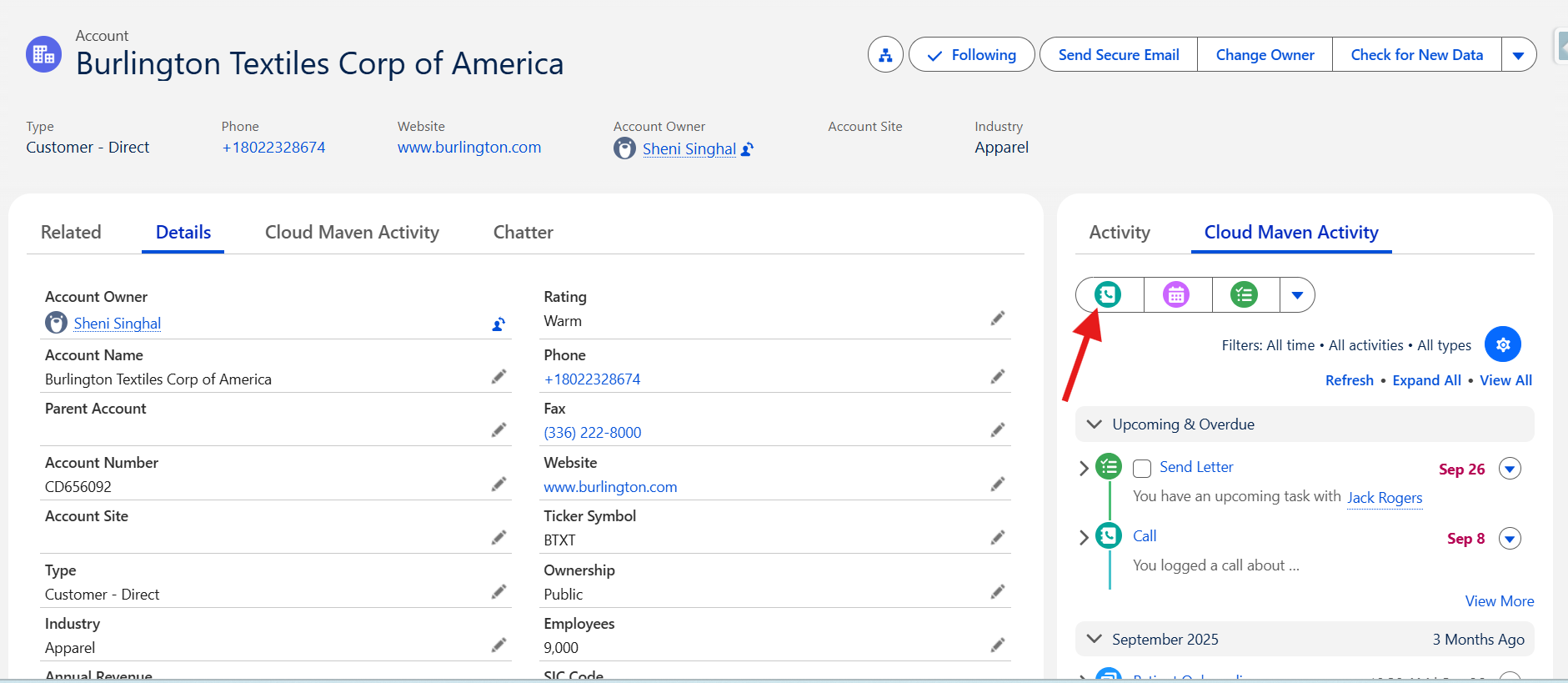Image resolution: width=1568 pixels, height=683 pixels.
Task: Edit the Phone field pencil
Action: [x=997, y=377]
